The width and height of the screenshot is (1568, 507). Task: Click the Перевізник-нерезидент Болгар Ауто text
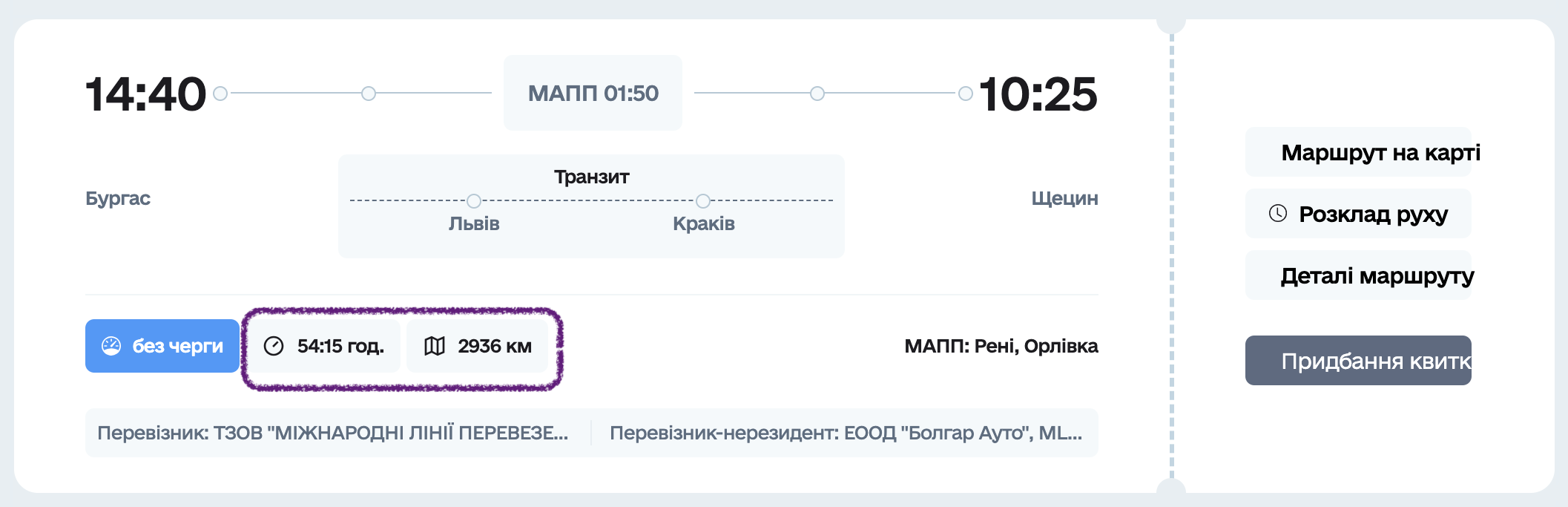coord(846,433)
